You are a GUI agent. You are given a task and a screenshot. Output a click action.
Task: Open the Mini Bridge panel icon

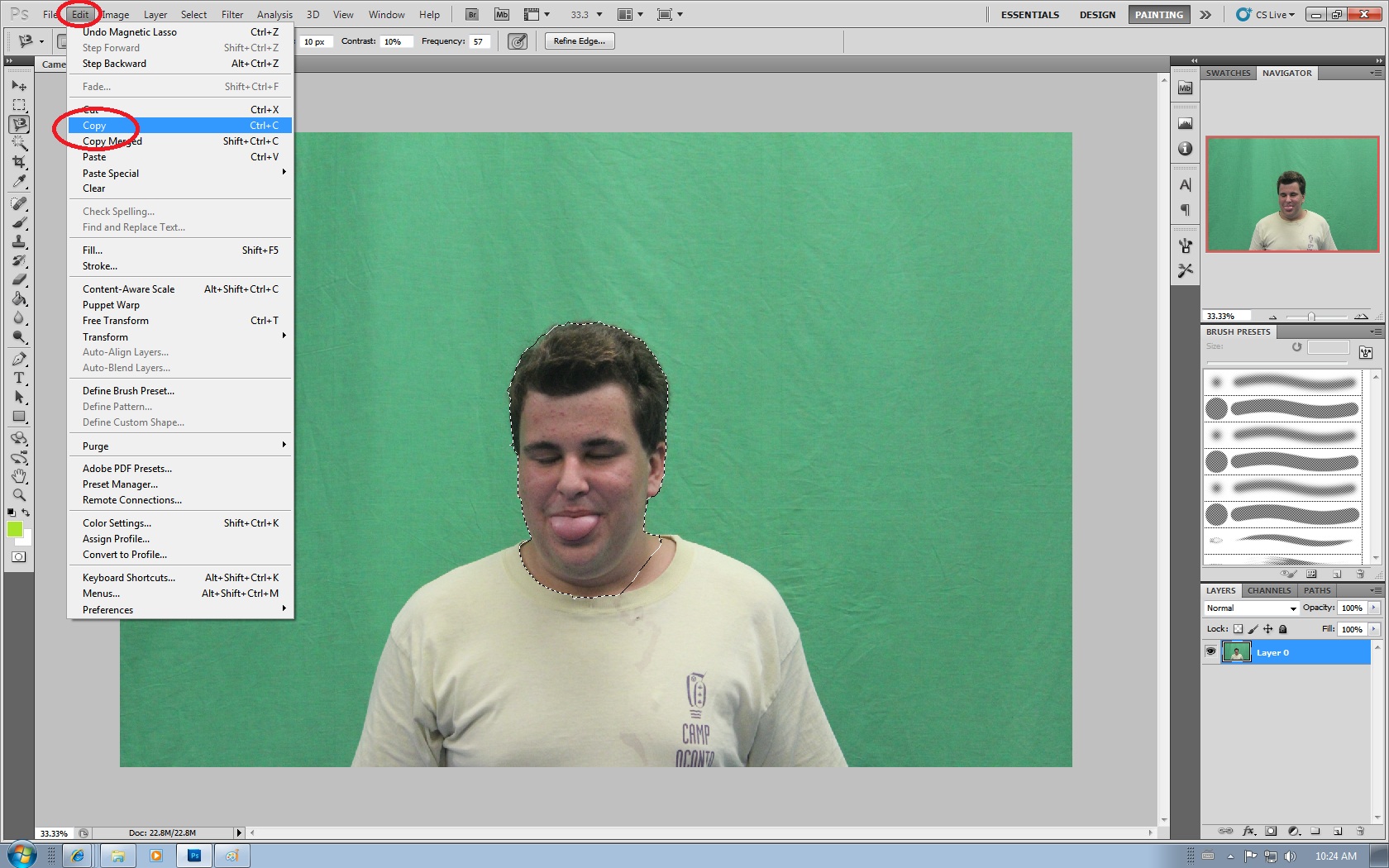(1185, 88)
